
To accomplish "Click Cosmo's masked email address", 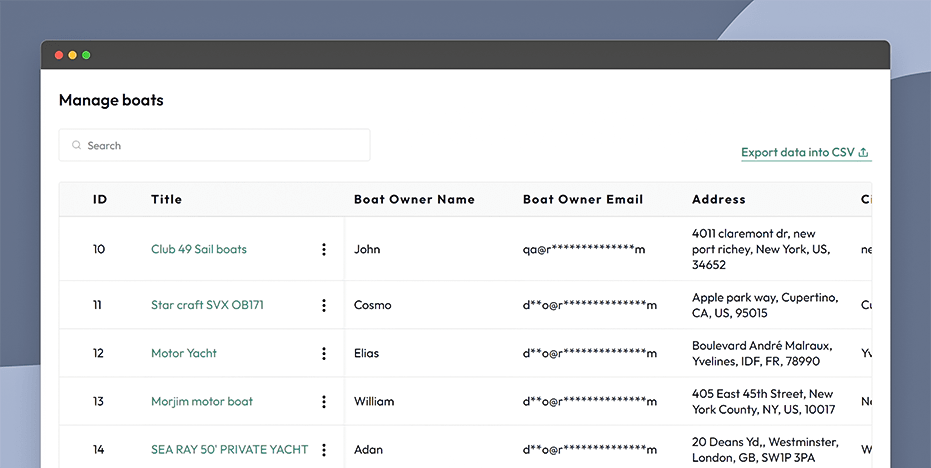I will (x=590, y=305).
